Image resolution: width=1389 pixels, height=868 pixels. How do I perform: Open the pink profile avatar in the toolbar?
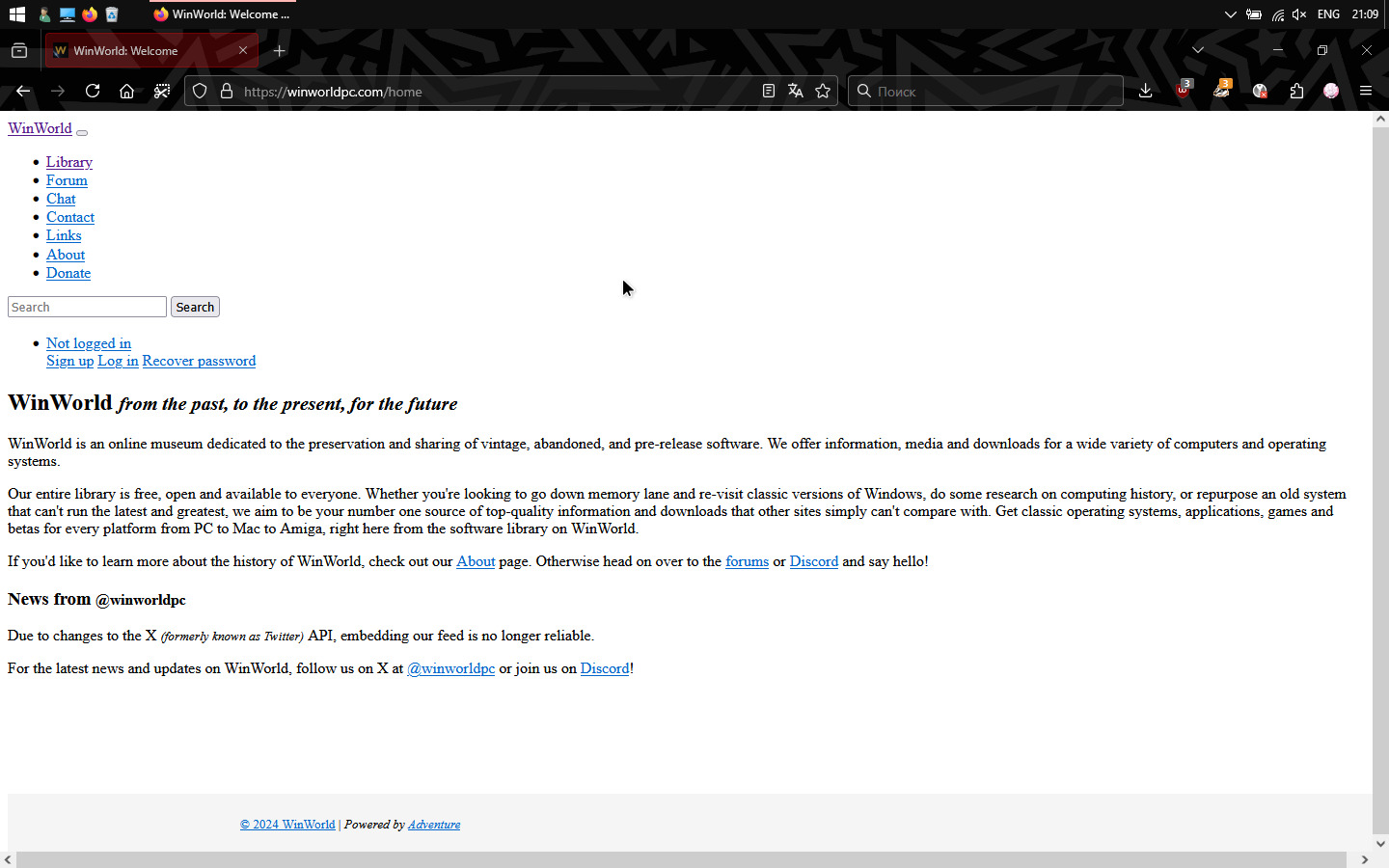coord(1331,91)
